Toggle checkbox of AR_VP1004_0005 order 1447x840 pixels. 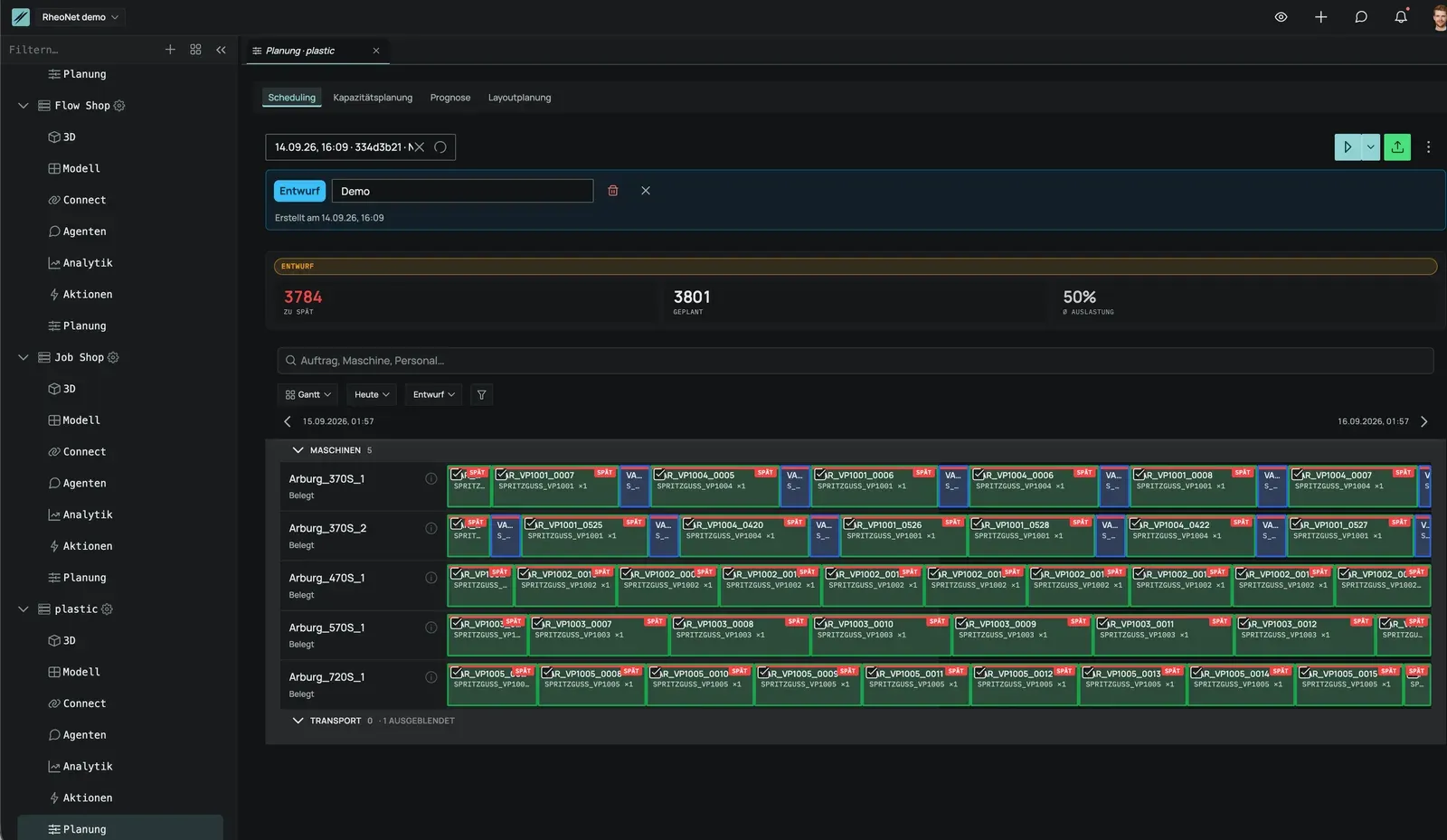[x=659, y=474]
